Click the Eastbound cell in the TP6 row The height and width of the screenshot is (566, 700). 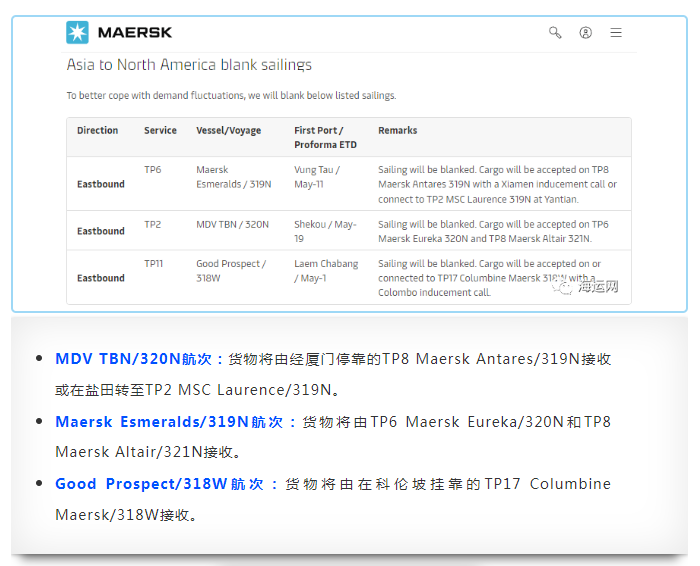pos(101,184)
